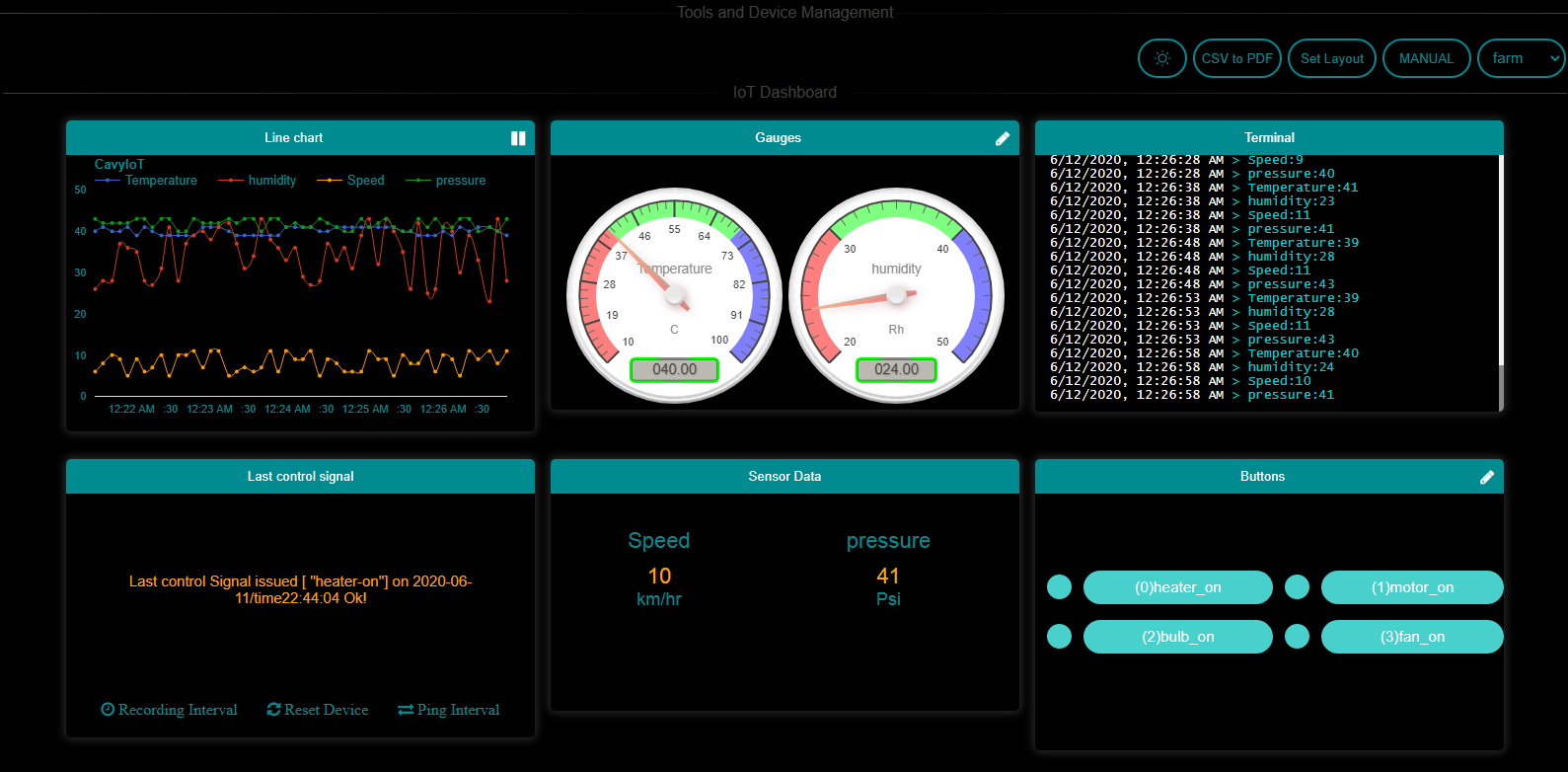This screenshot has height=772, width=1568.
Task: Toggle the light/dark theme sun icon
Action: (1161, 58)
